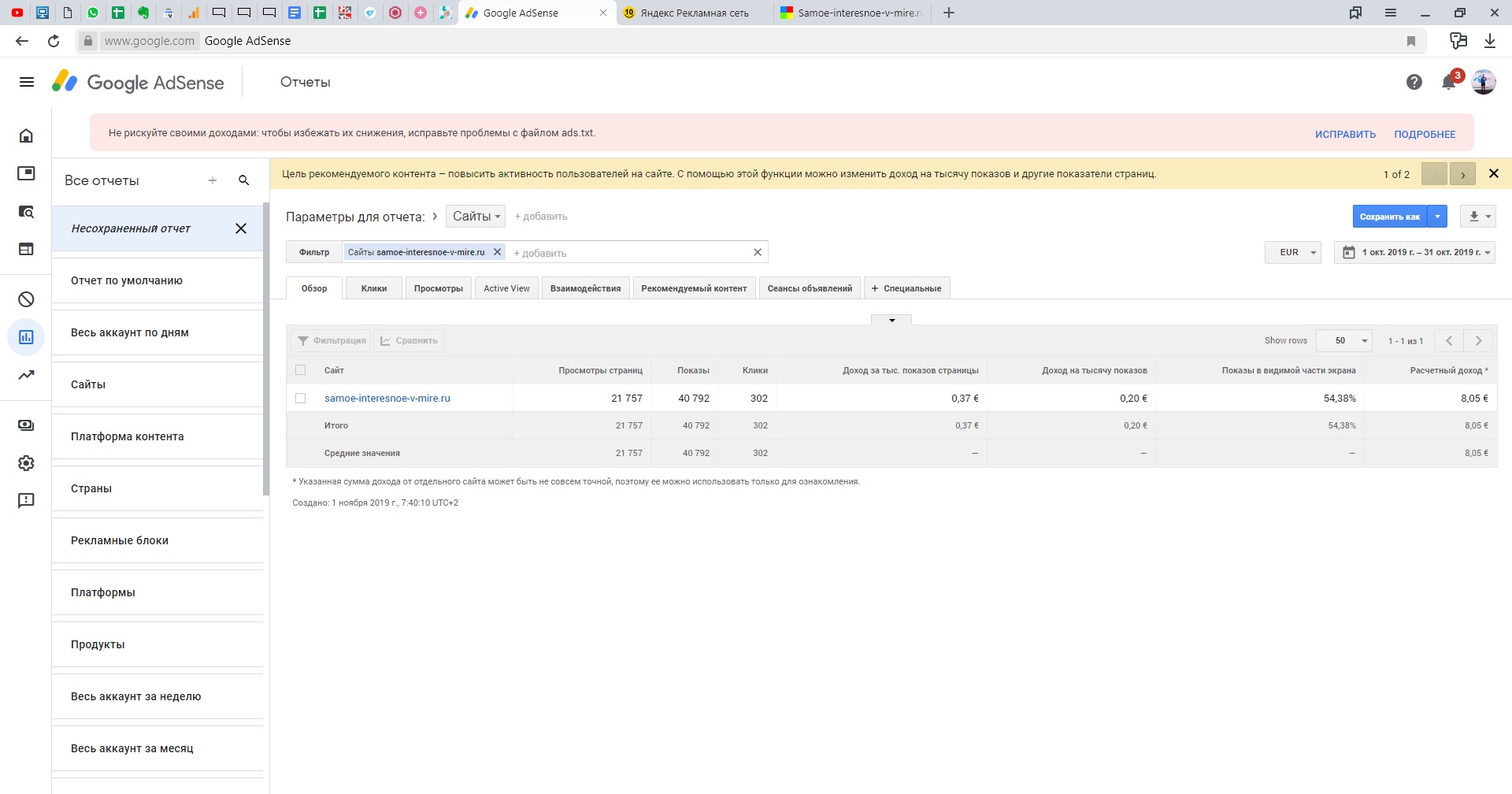This screenshot has width=1512, height=794.
Task: Open the Optimization trend-arrow icon
Action: coord(26,375)
